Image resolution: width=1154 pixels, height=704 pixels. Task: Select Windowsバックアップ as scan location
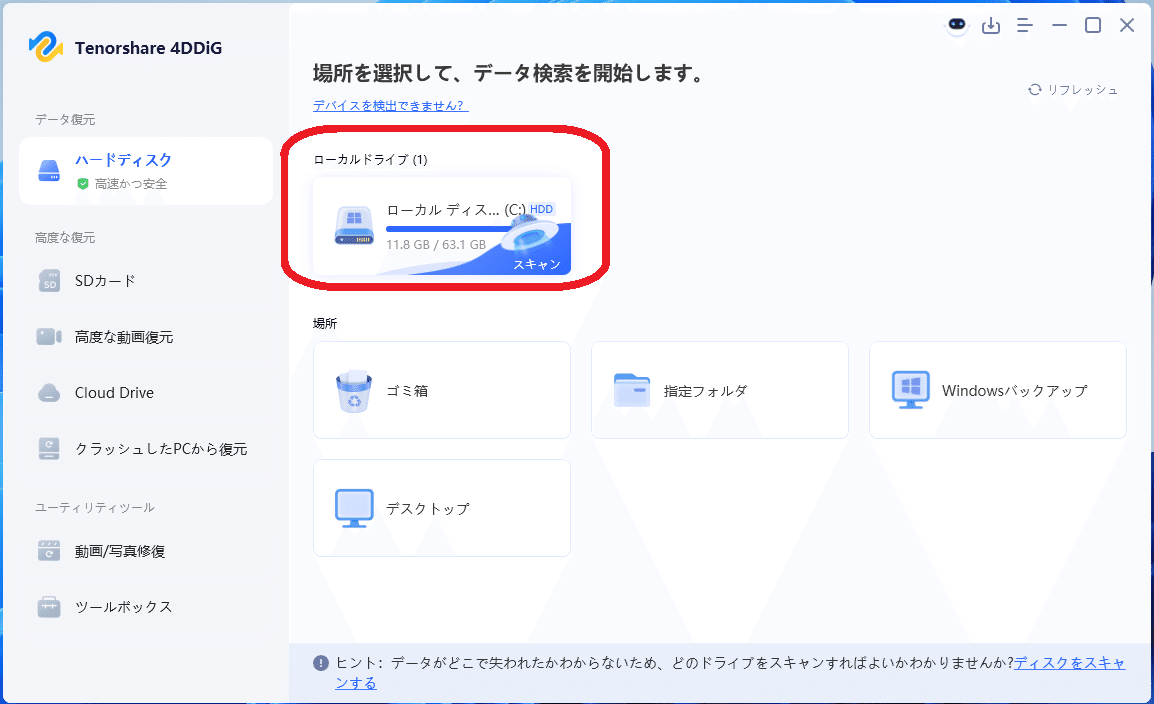coord(997,390)
